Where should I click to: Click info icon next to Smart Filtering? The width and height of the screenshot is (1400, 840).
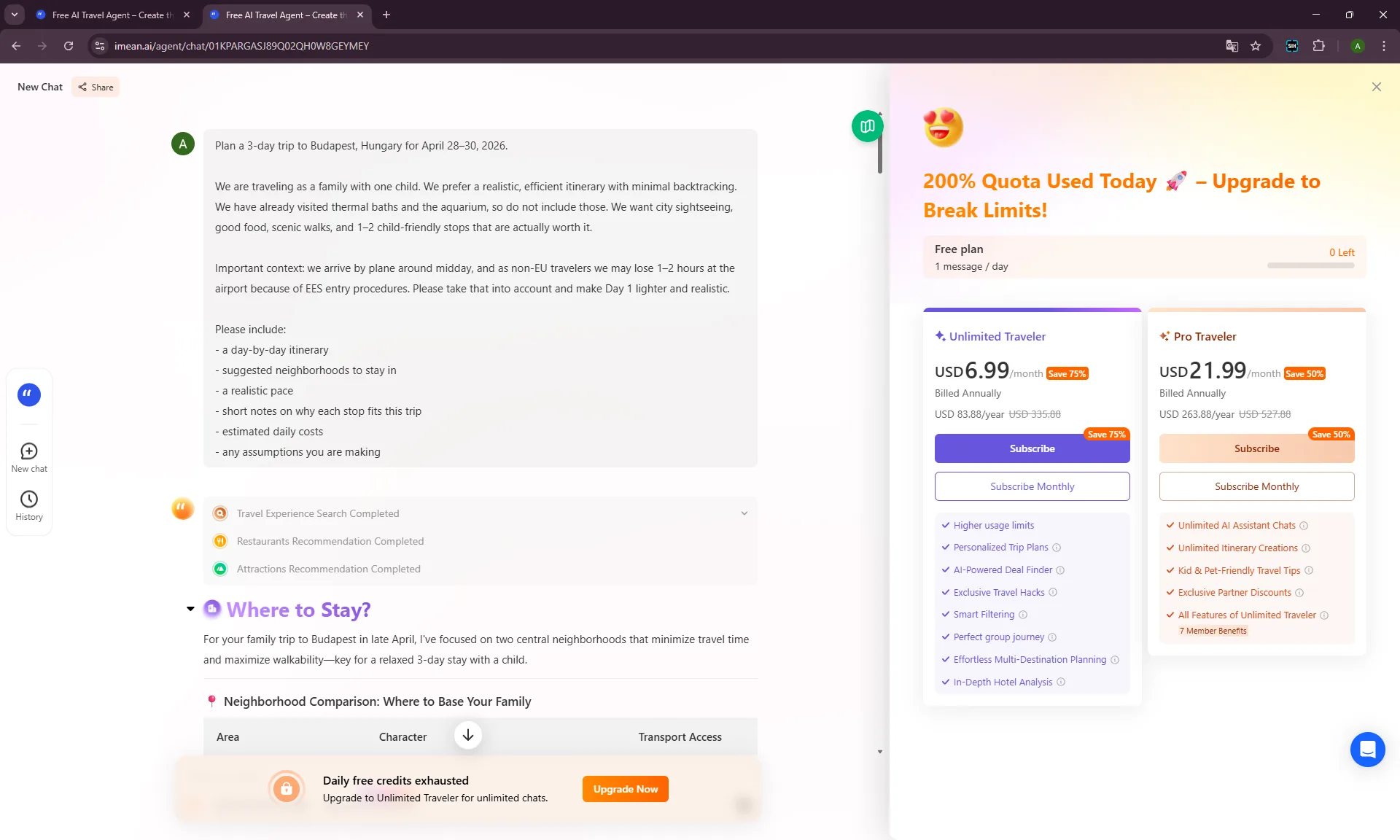[x=1023, y=615]
